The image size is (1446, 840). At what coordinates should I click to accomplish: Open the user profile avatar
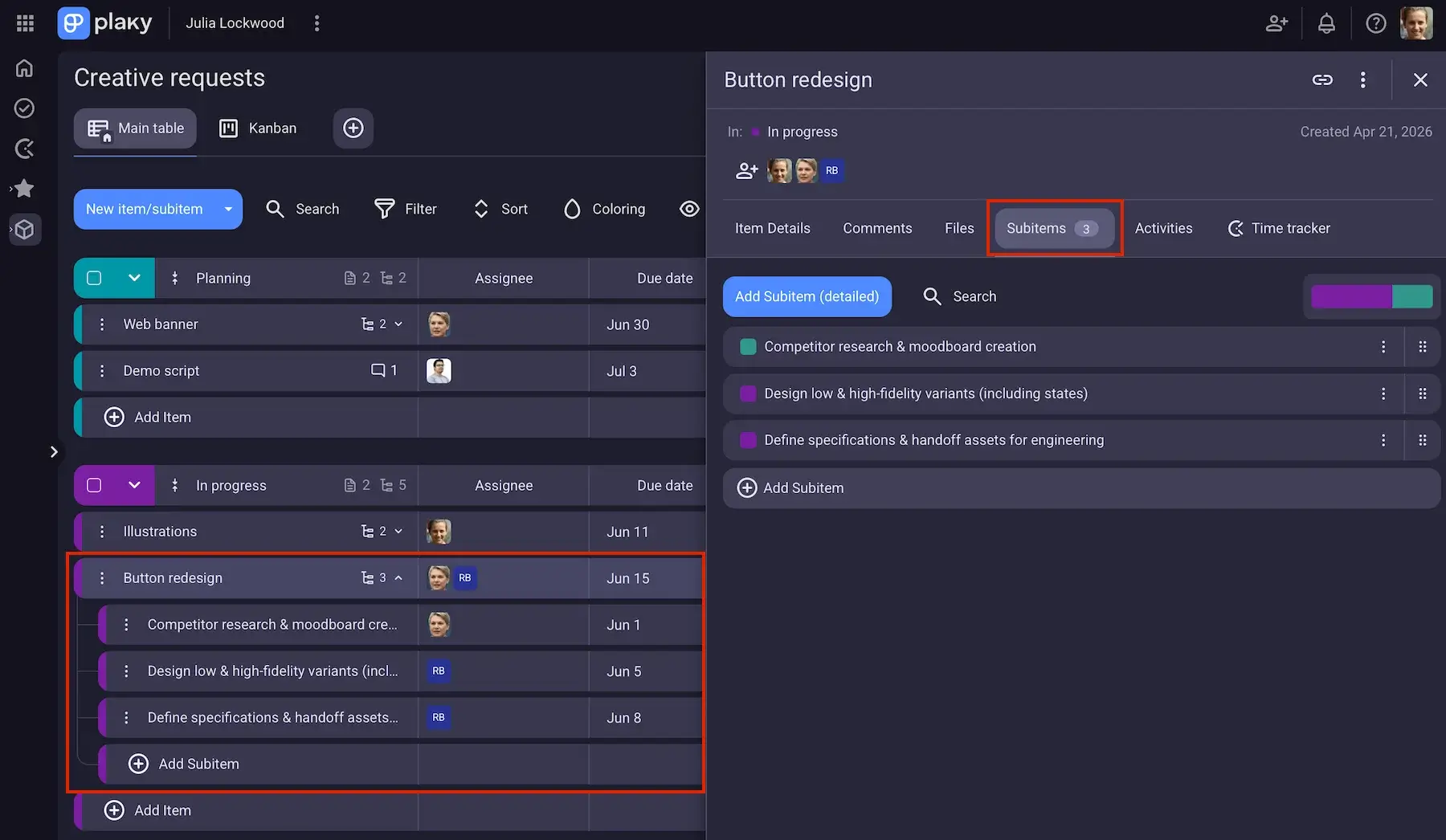tap(1416, 23)
